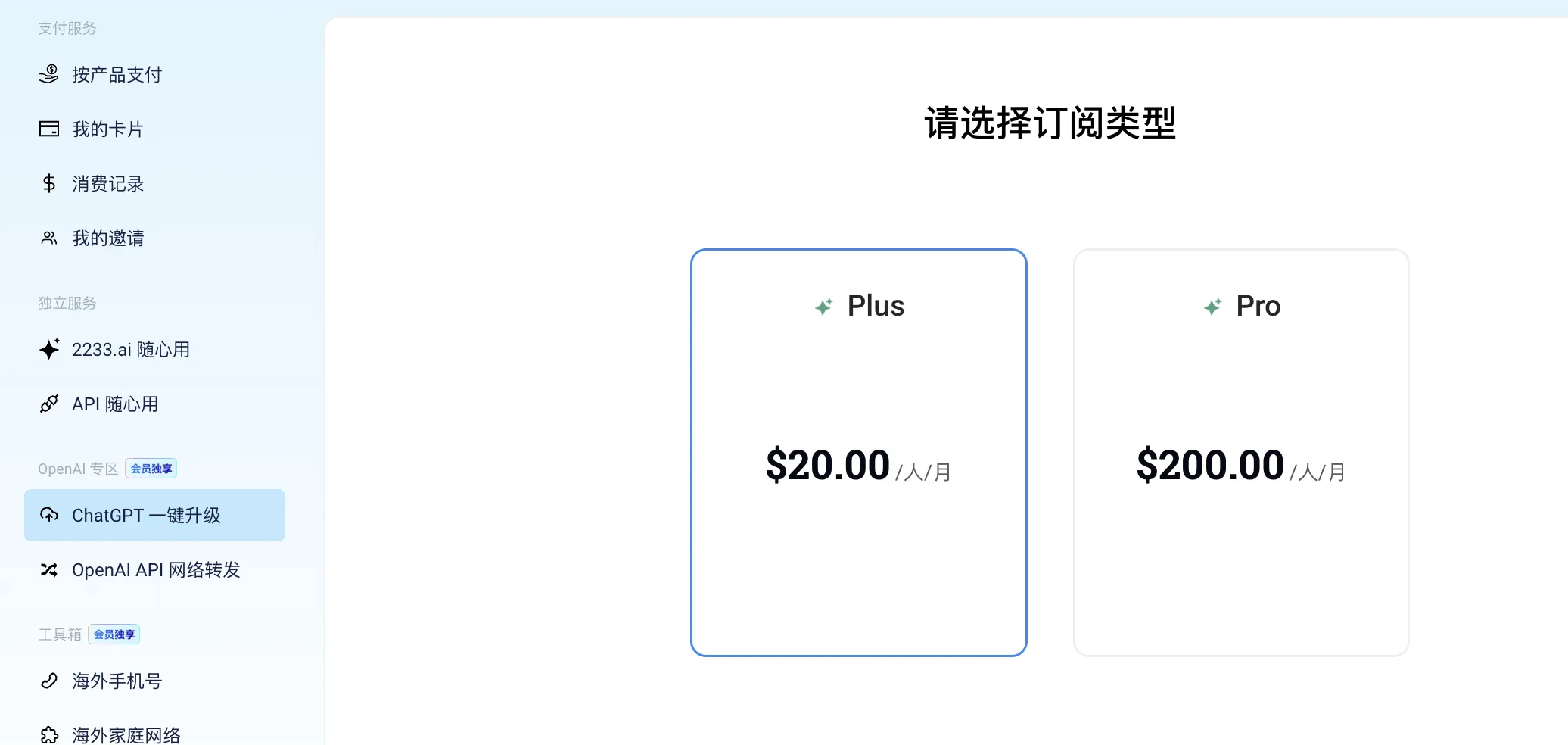Open 消费记录 via the dollar icon
1568x745 pixels.
click(x=48, y=183)
